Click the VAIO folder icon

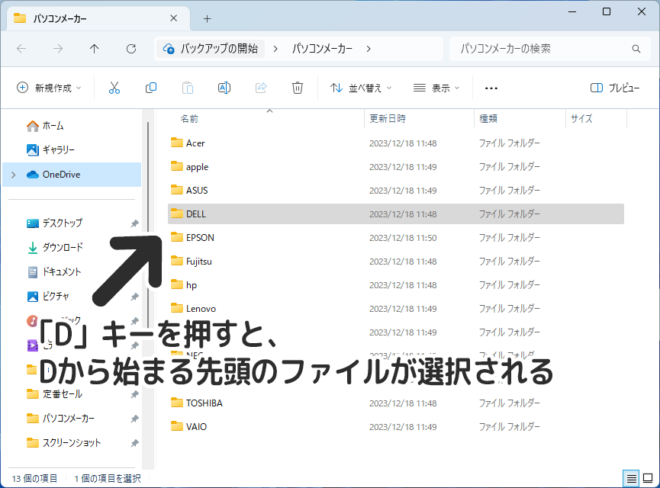coord(177,426)
